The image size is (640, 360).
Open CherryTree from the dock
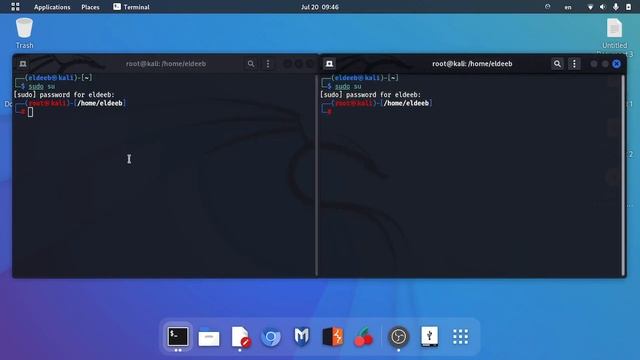363,337
